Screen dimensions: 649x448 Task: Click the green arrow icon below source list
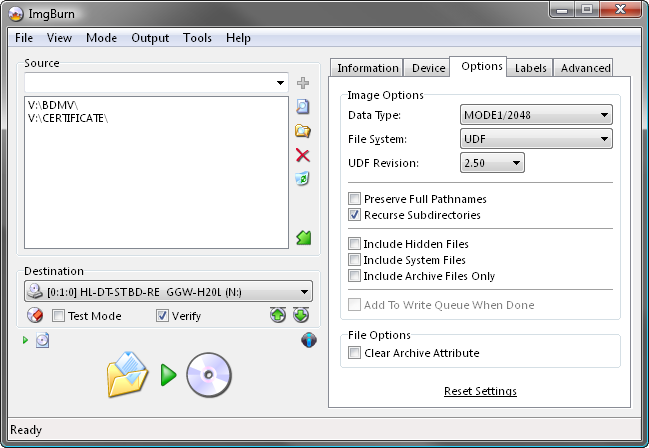303,238
